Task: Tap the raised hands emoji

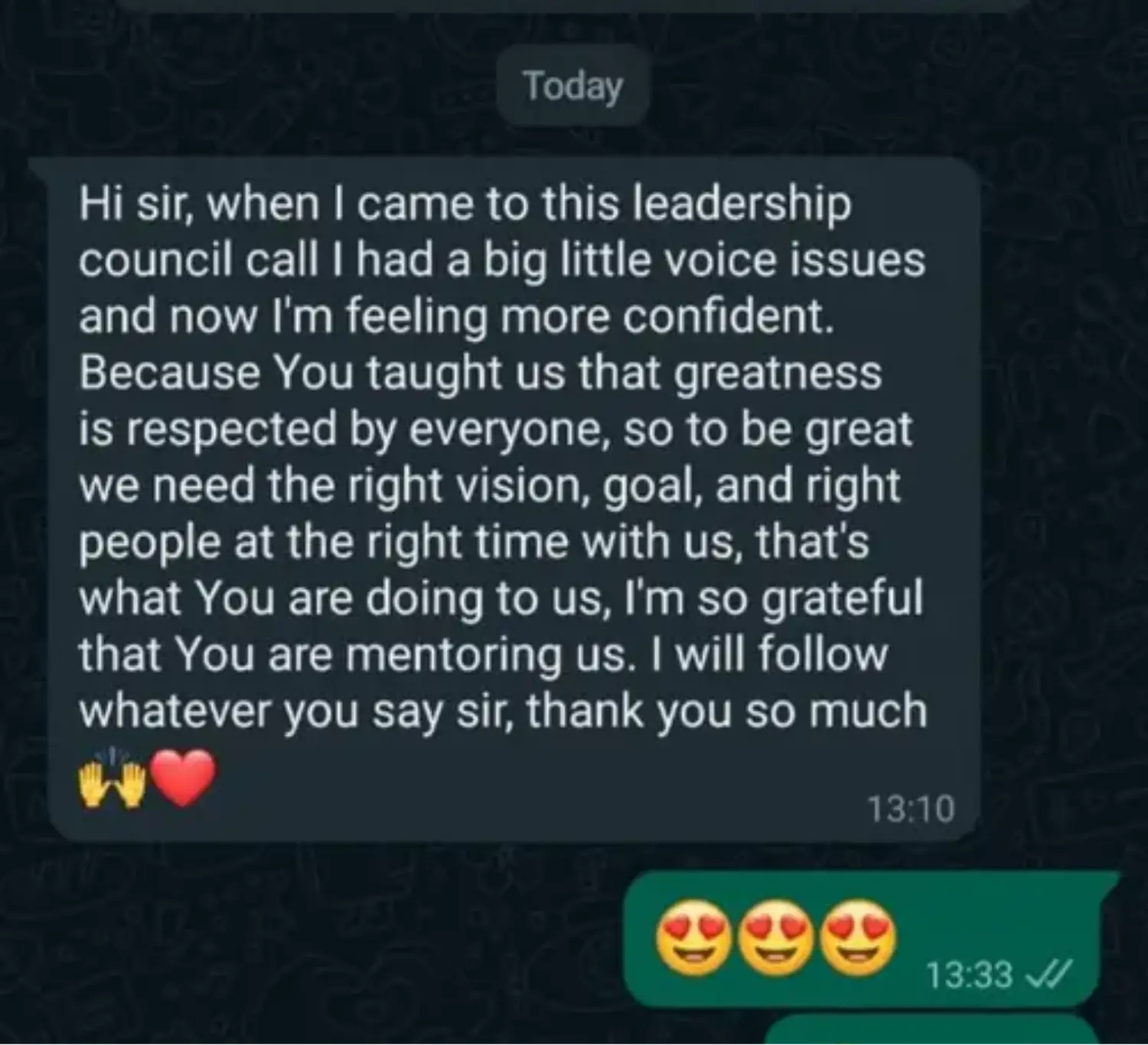Action: tap(113, 778)
